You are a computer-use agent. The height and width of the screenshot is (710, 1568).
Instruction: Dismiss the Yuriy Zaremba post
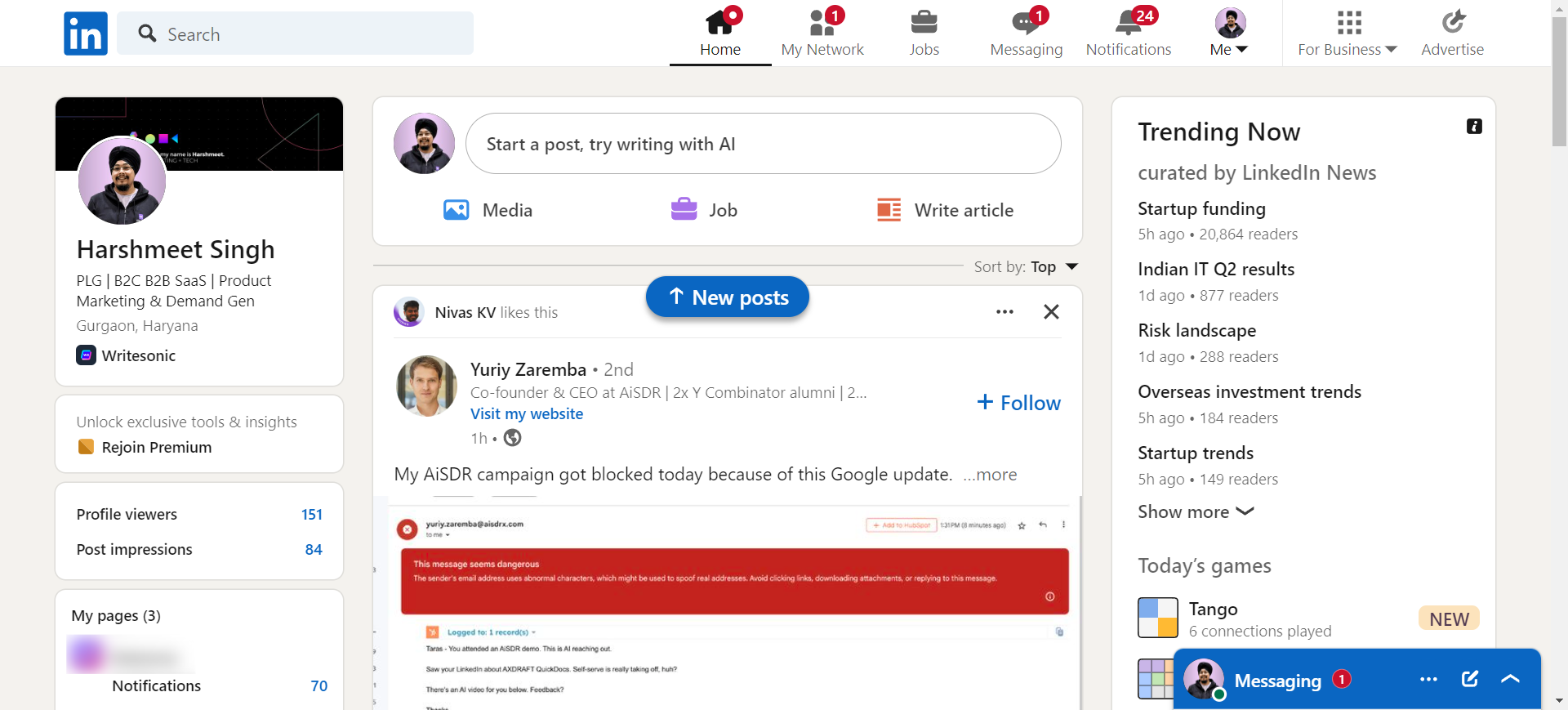1051,312
